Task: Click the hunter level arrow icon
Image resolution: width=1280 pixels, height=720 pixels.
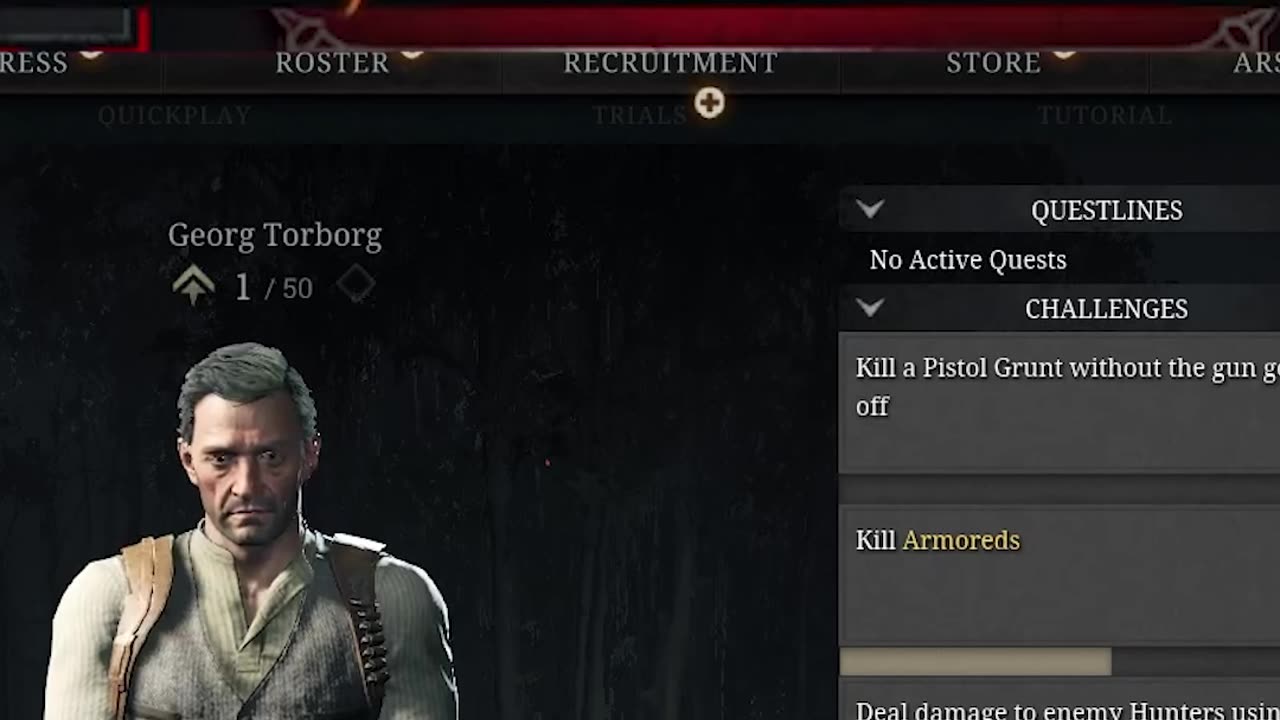Action: pos(193,287)
